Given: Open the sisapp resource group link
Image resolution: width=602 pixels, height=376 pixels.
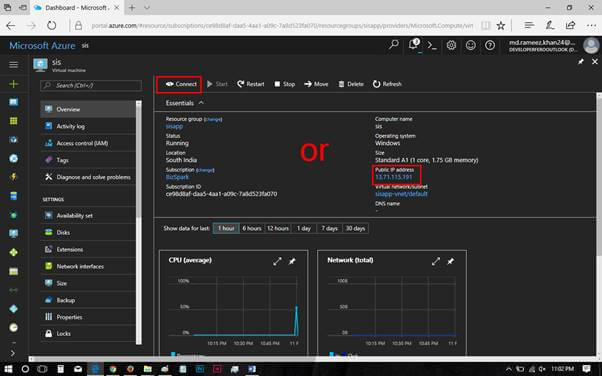Looking at the screenshot, I should [174, 126].
